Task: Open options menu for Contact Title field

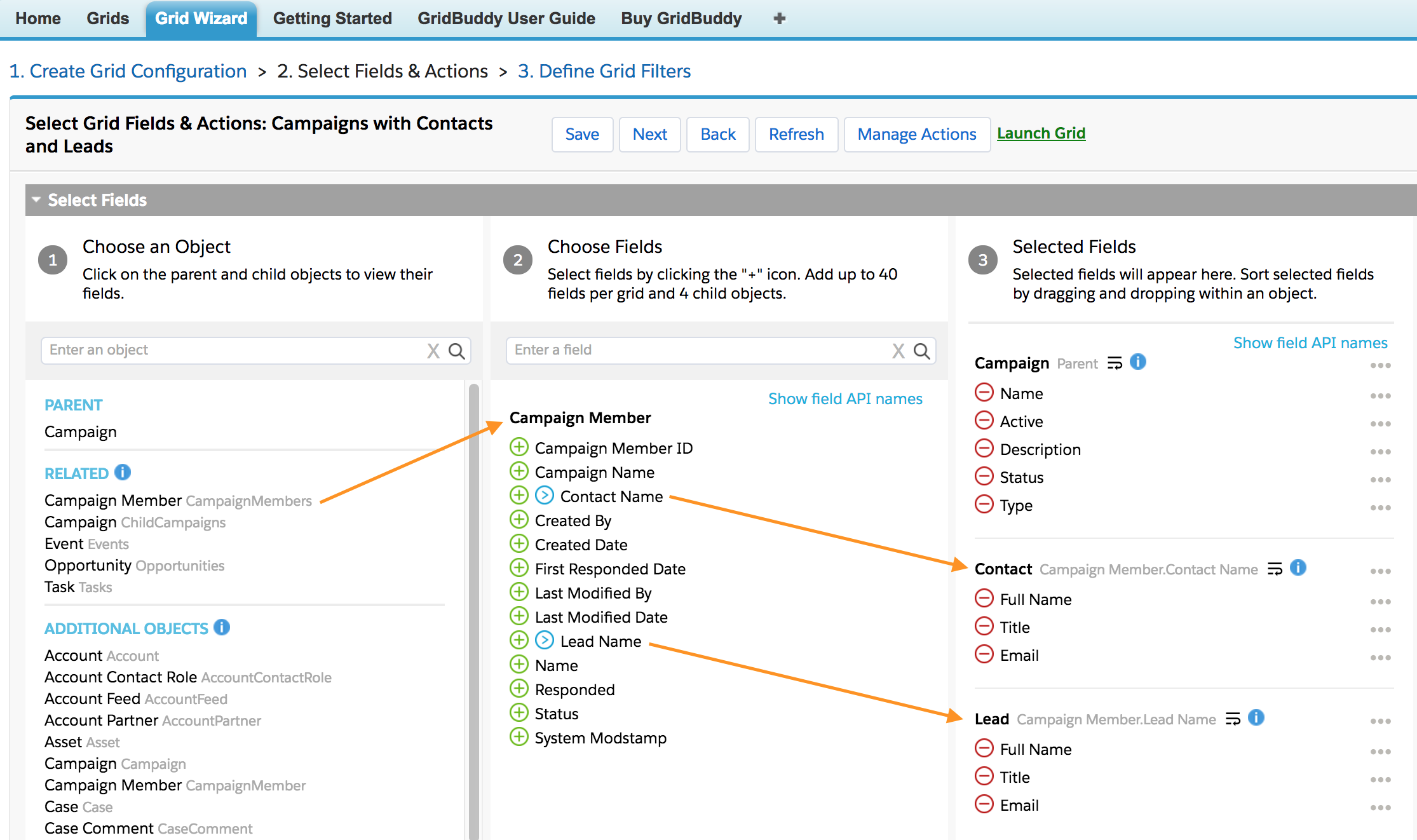Action: click(1380, 630)
